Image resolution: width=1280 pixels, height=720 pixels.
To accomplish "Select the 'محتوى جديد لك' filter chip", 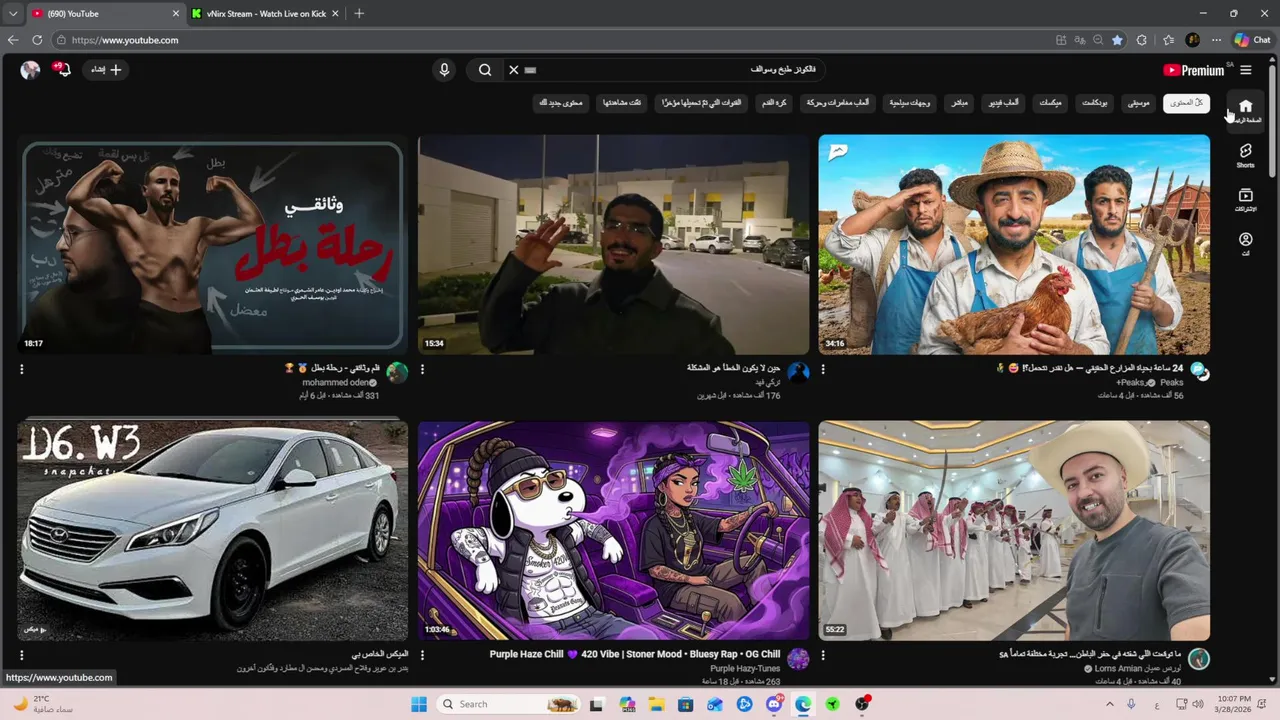I will [x=560, y=103].
